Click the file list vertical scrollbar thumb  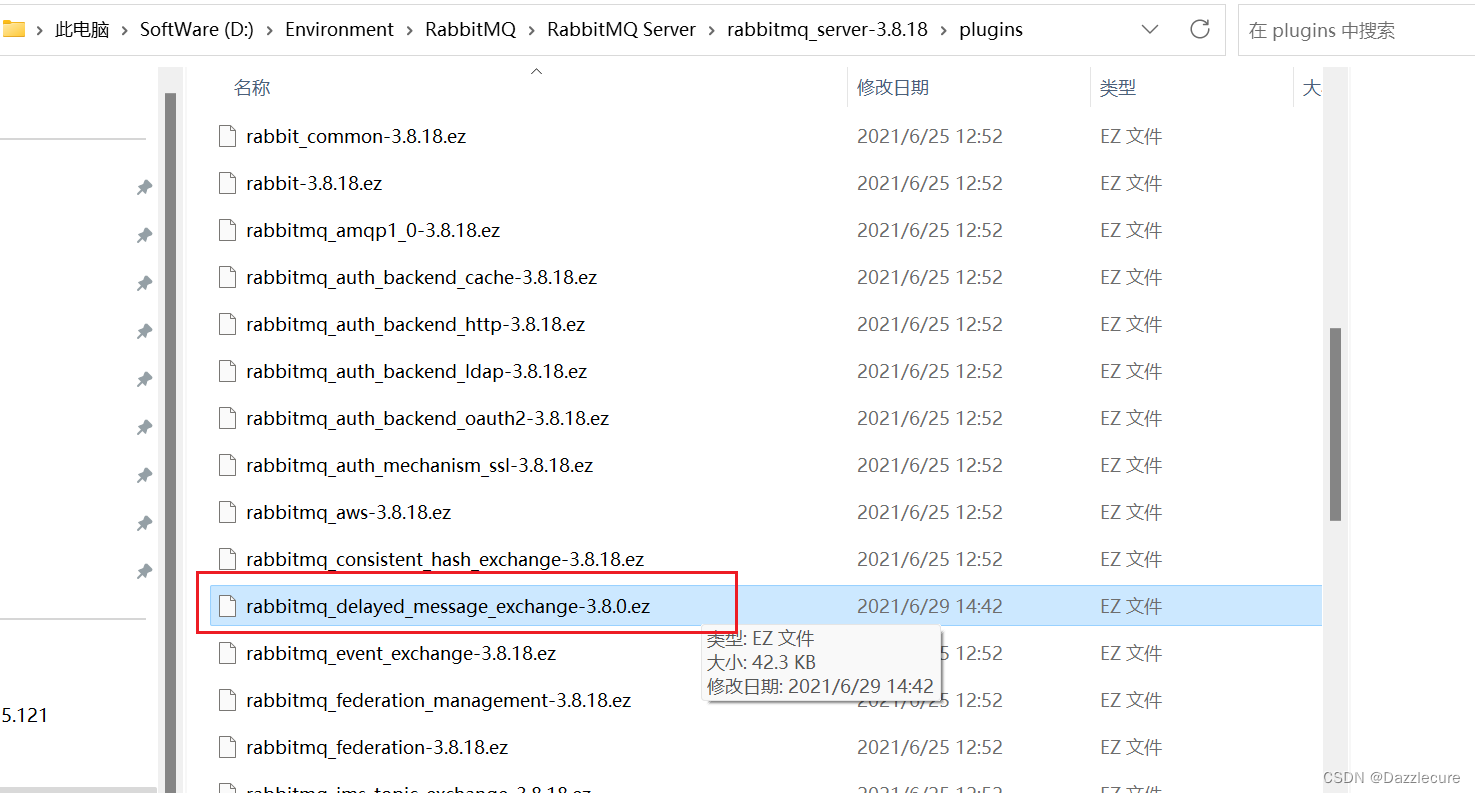(1336, 424)
